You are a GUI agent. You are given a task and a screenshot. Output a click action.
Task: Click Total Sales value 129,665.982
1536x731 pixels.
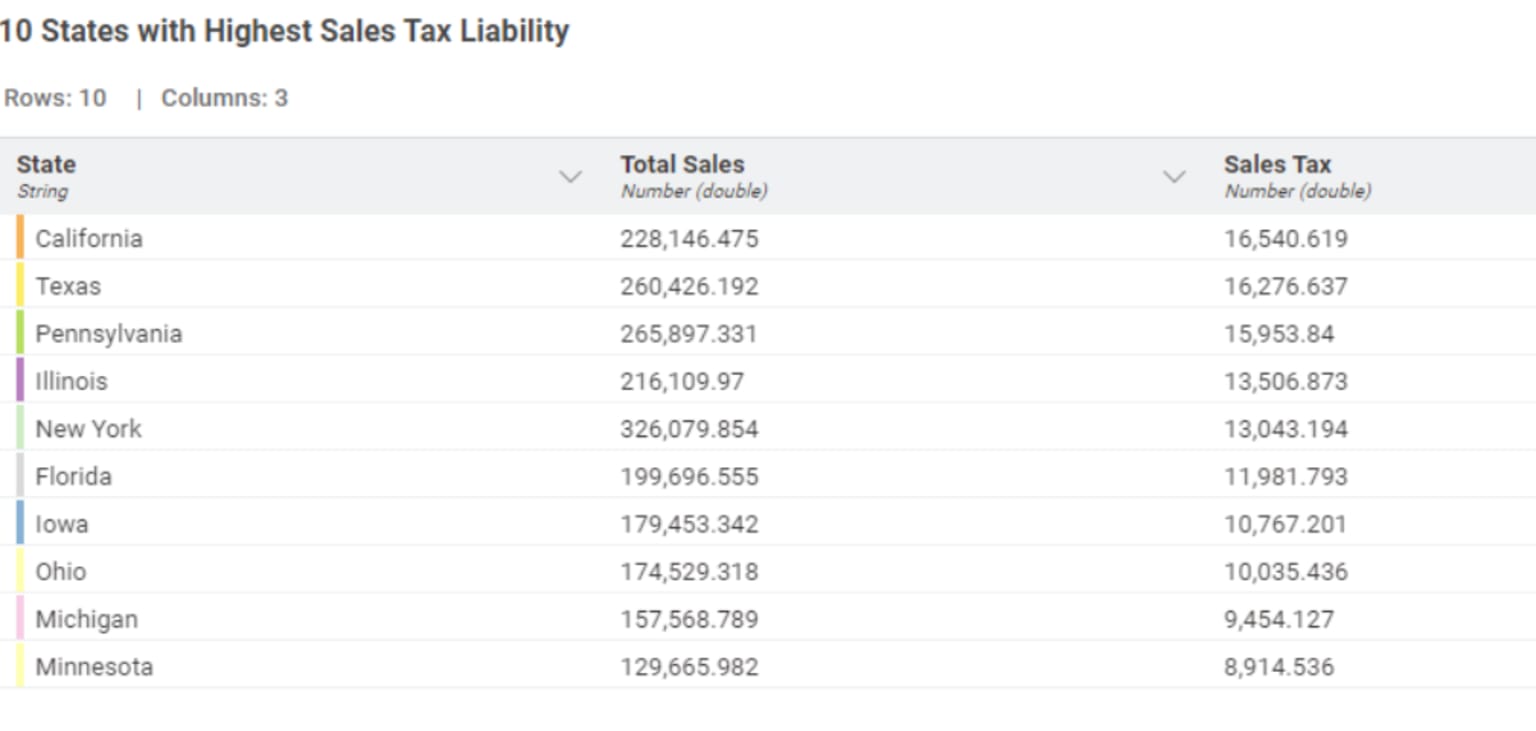(689, 667)
